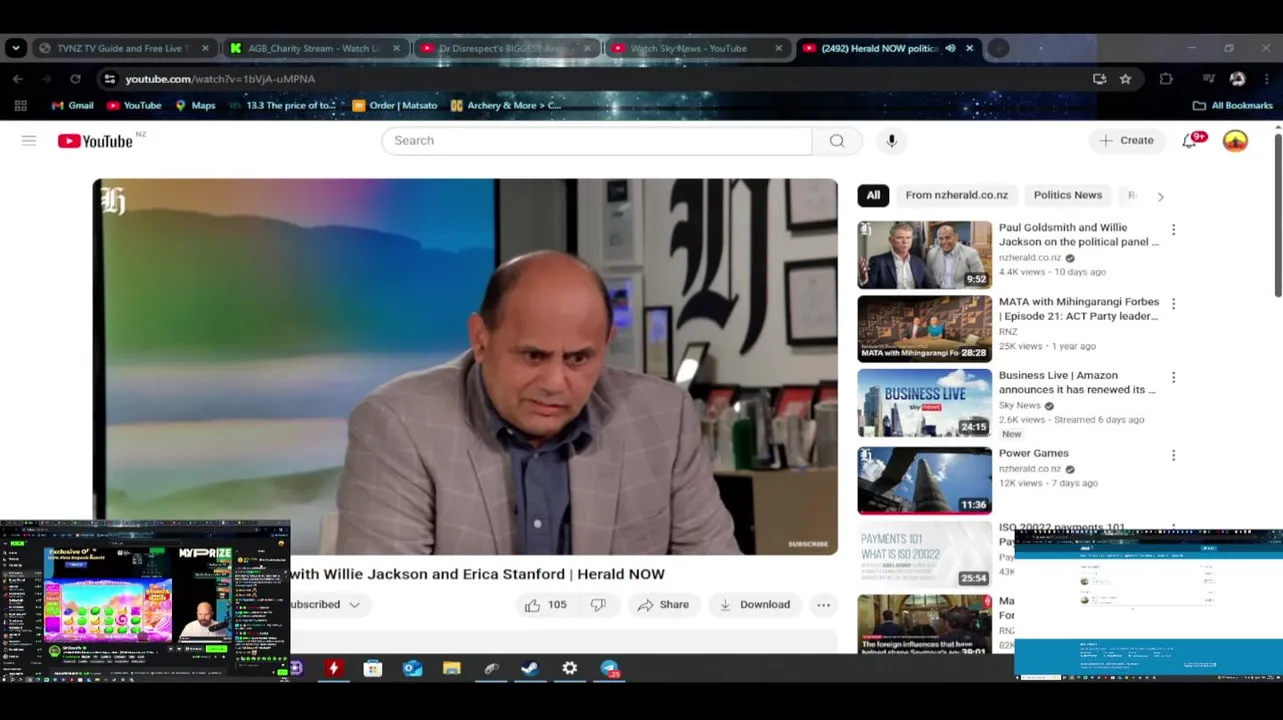The width and height of the screenshot is (1283, 720).
Task: Dislike the video with thumbs down
Action: (598, 605)
